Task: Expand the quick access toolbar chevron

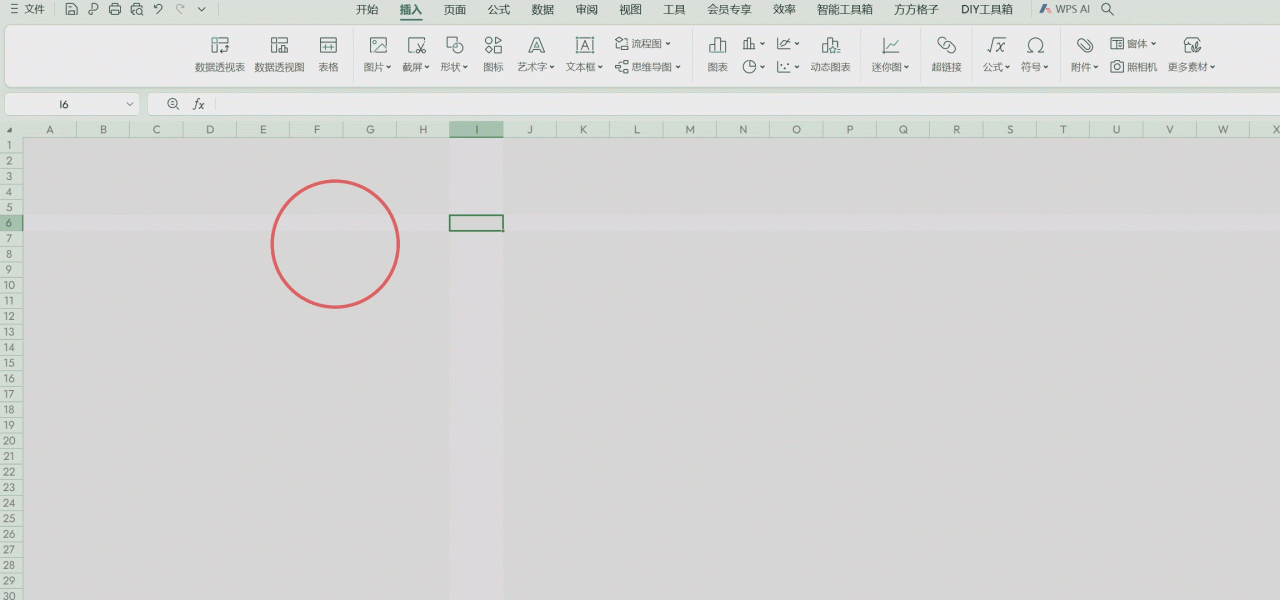Action: tap(201, 9)
